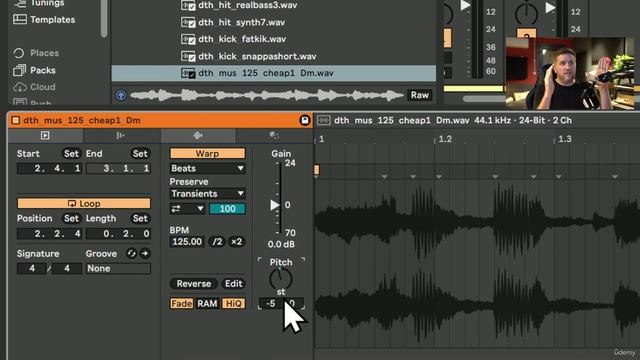Toggle the Warp button
This screenshot has width=640, height=360.
(207, 153)
